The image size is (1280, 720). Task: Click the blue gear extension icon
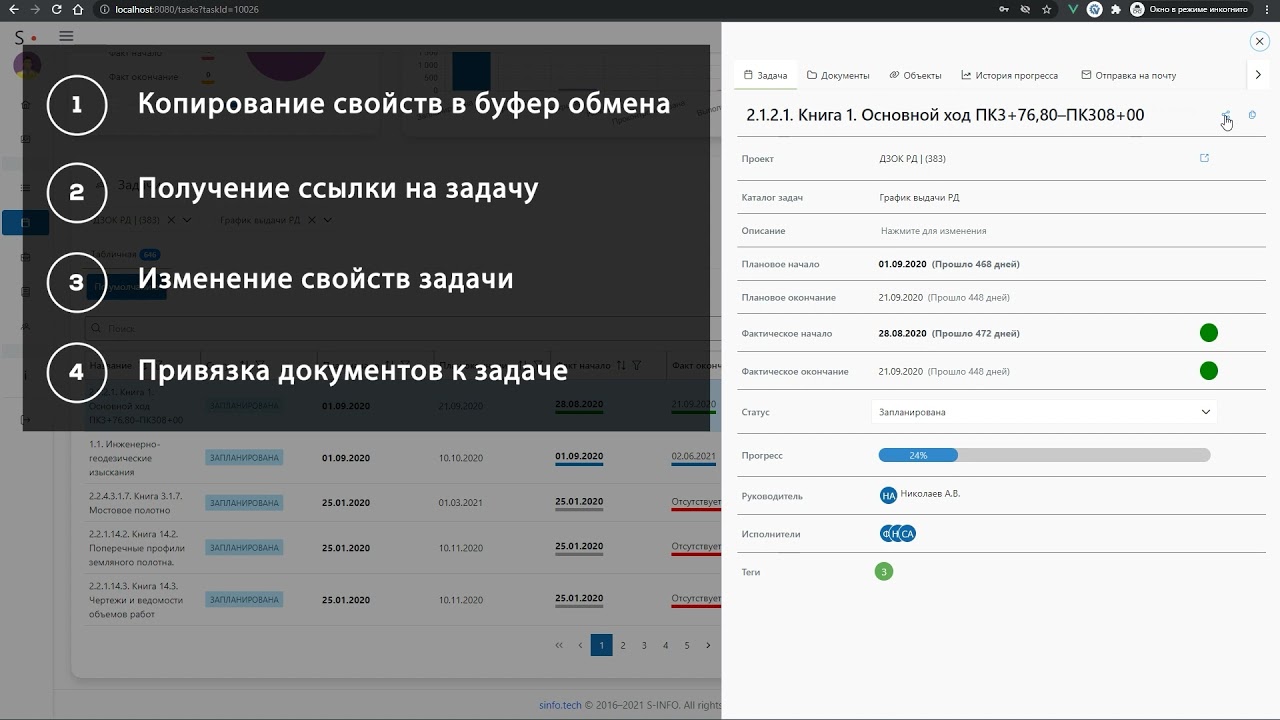(x=1094, y=9)
